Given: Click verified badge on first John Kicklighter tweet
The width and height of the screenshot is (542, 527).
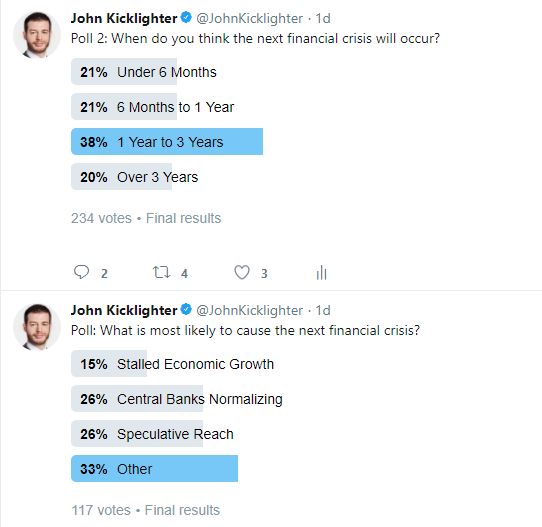Looking at the screenshot, I should click(186, 18).
